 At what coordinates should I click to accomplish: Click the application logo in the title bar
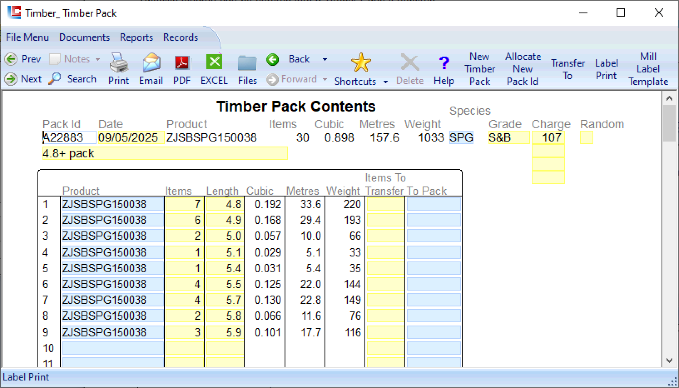click(14, 13)
